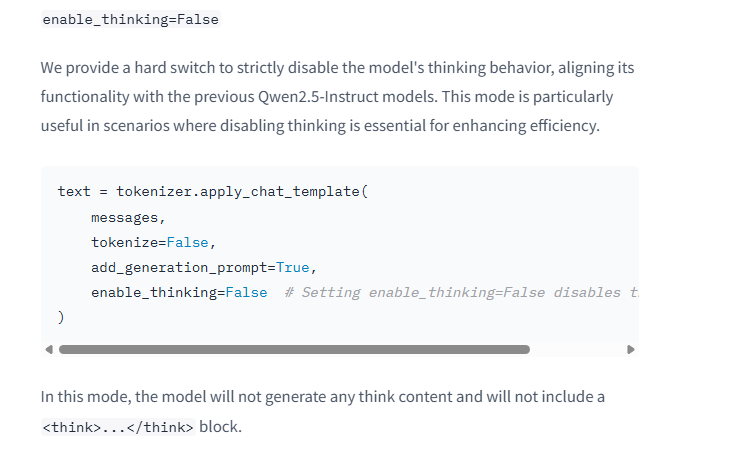Click tokenizer.apply_chat_template in the code

pyautogui.click(x=238, y=192)
